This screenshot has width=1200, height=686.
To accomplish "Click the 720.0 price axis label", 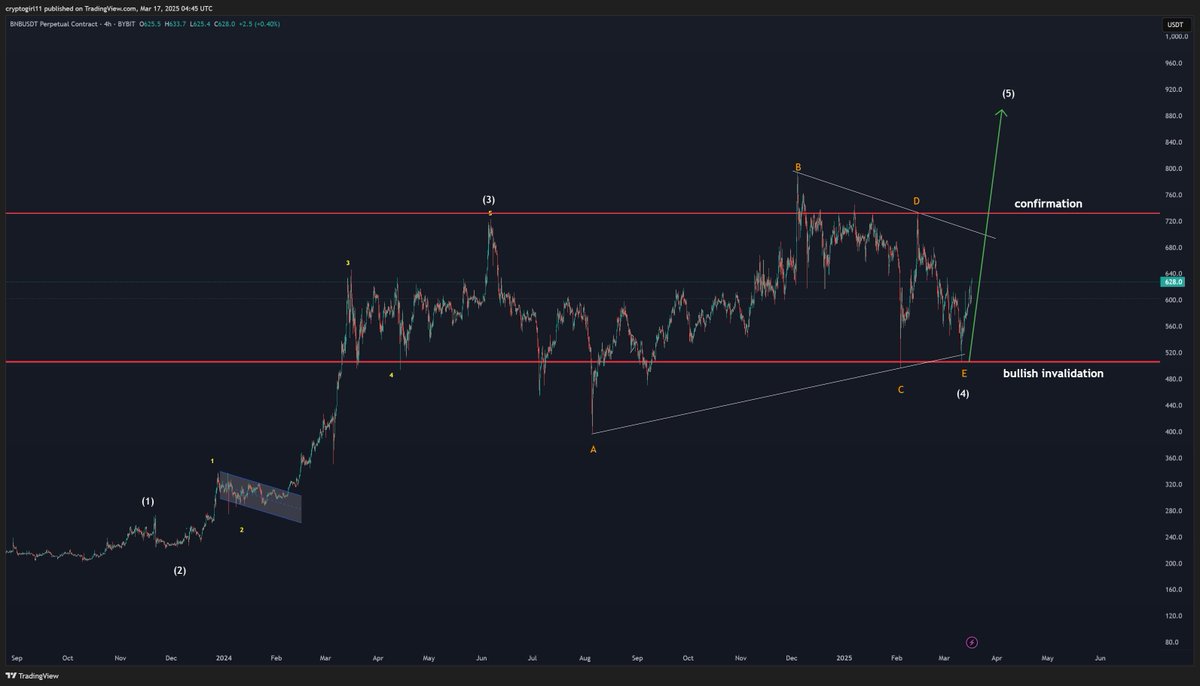I will [1174, 221].
